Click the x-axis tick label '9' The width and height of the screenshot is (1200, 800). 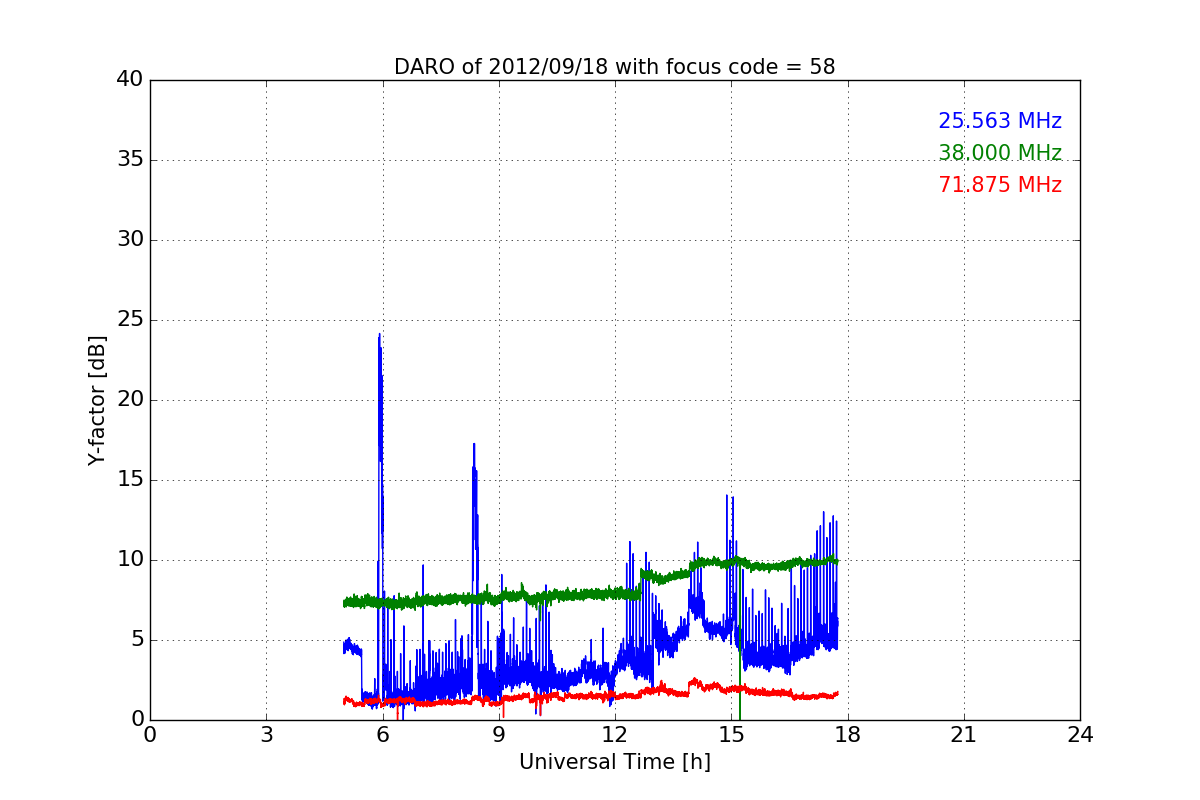(499, 734)
